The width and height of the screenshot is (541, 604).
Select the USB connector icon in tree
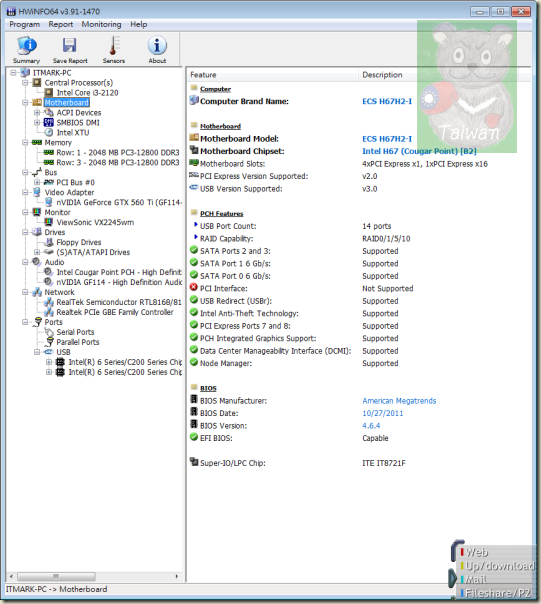pos(49,352)
